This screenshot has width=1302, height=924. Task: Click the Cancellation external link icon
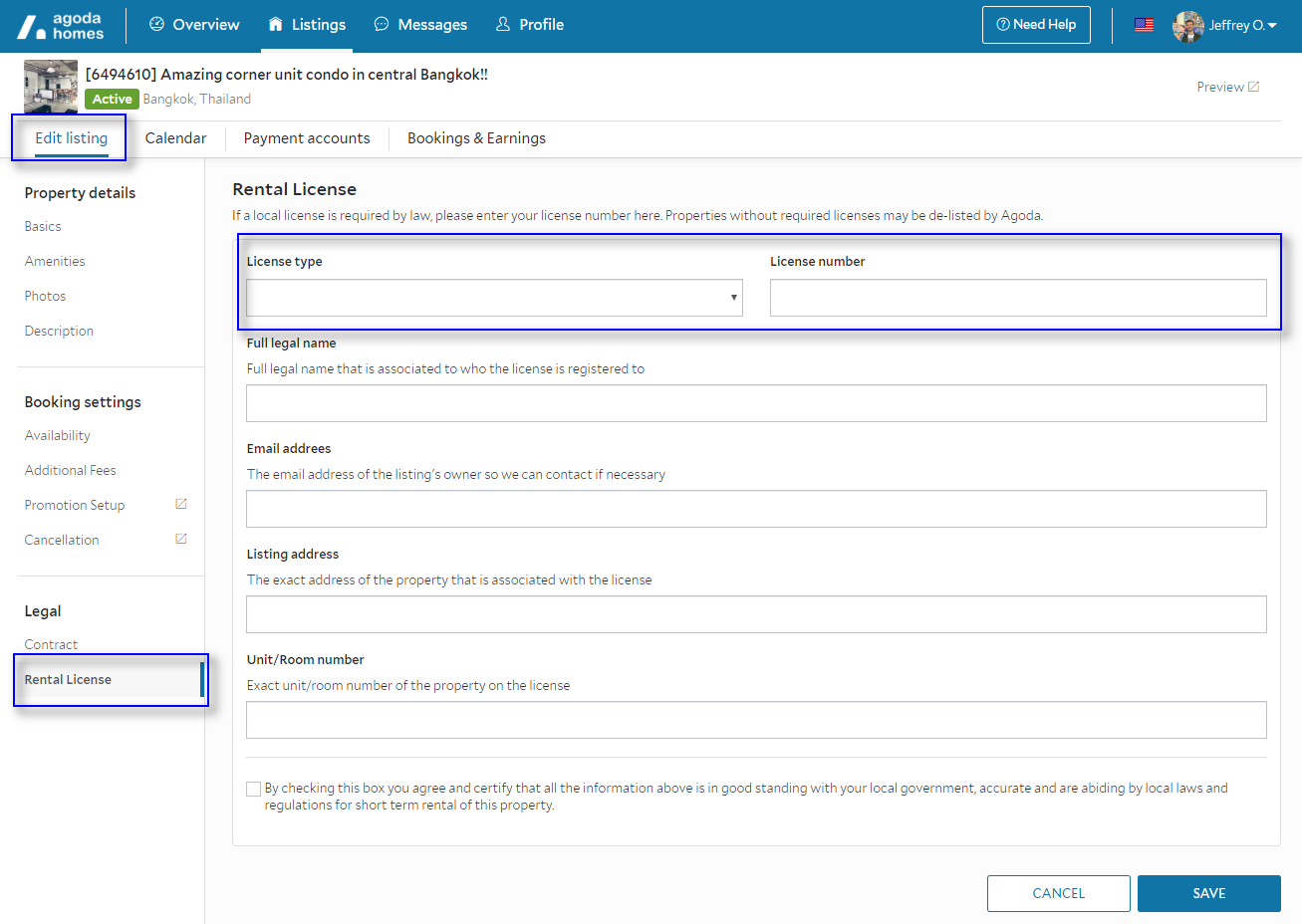coord(181,539)
